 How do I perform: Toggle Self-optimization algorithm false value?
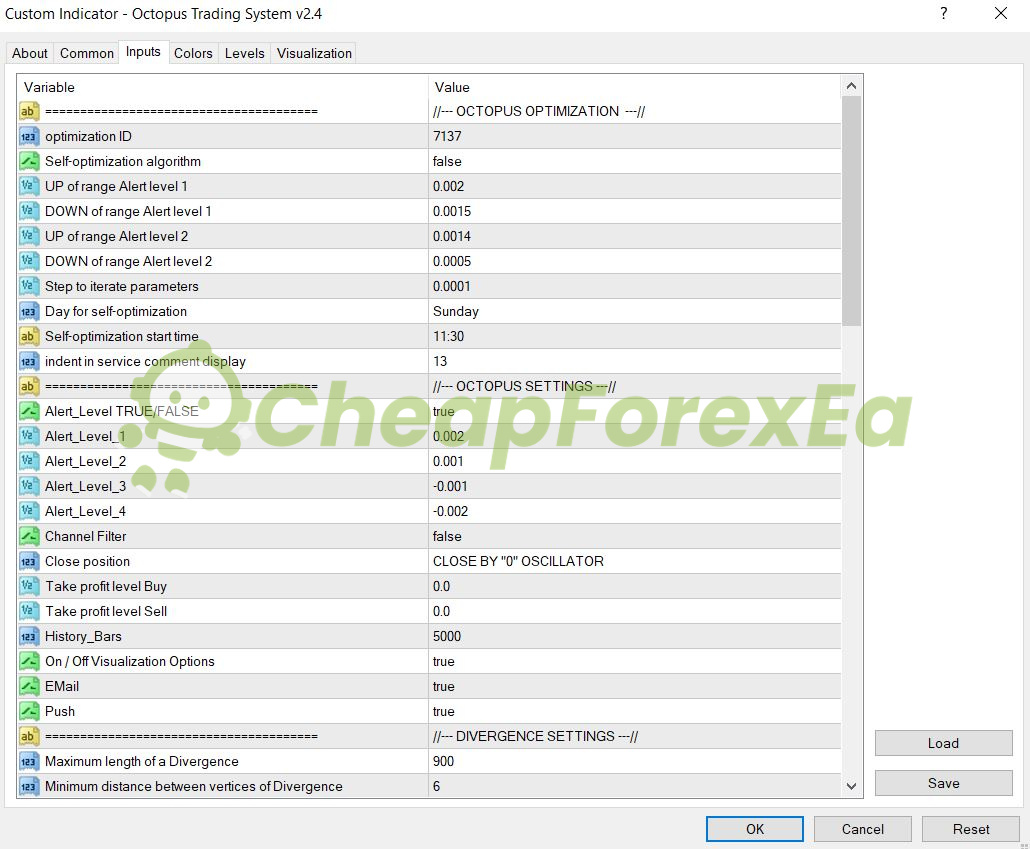(635, 162)
